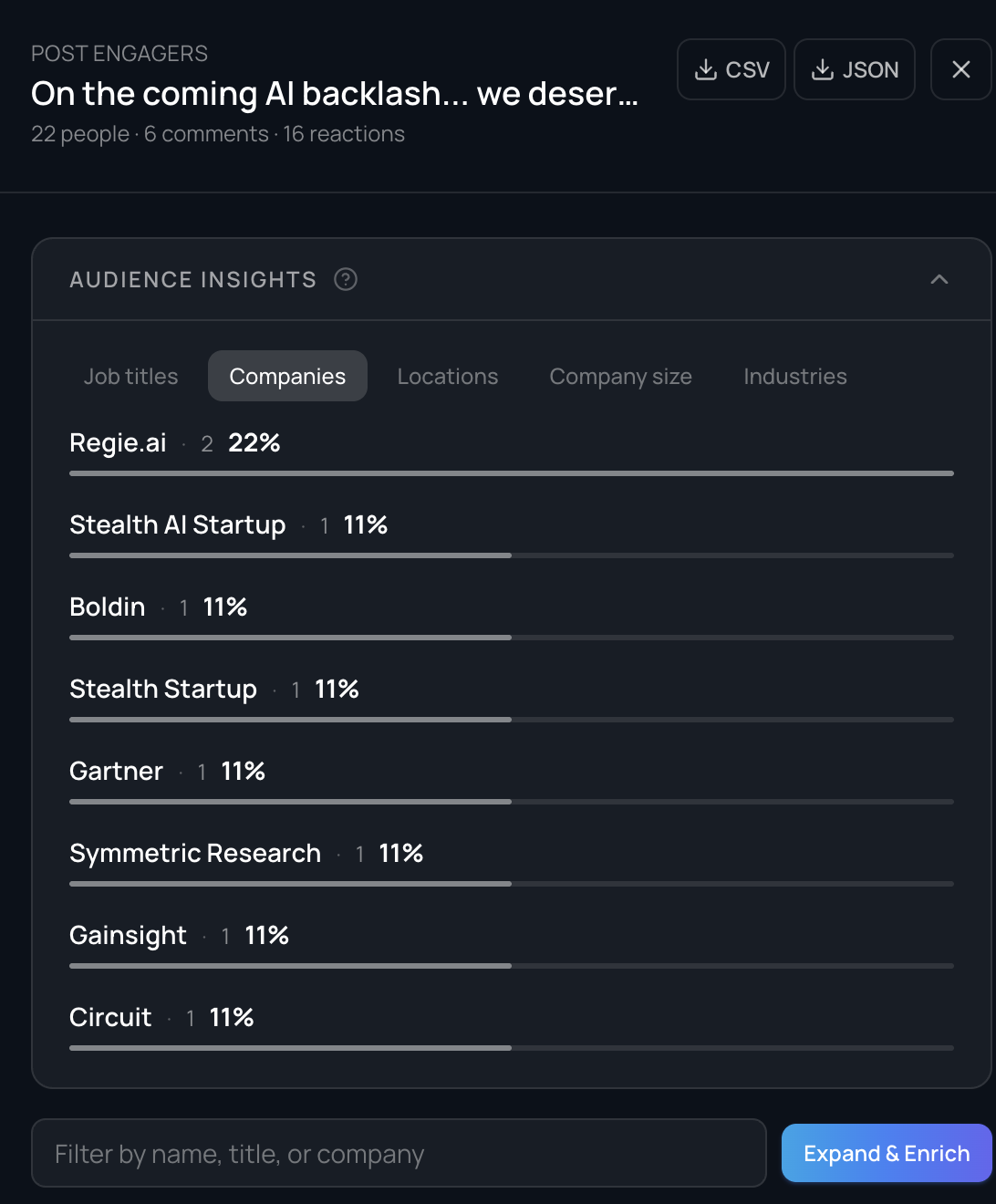
Task: Click the download arrow inside the CSV button
Action: click(705, 68)
